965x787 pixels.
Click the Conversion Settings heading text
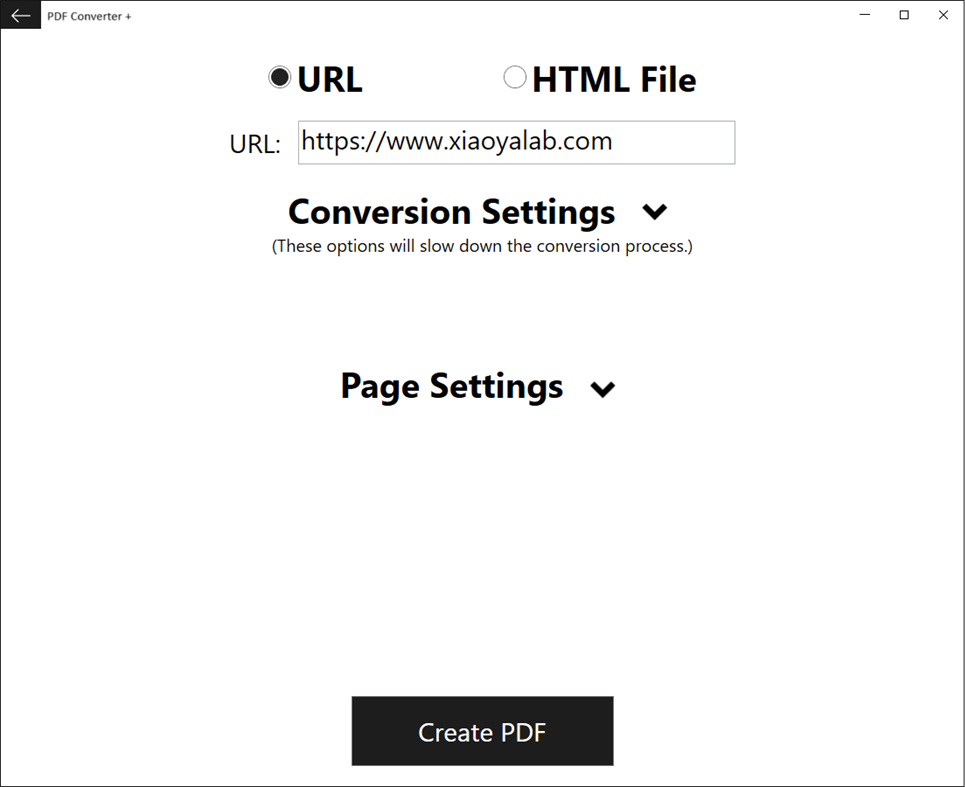point(450,212)
